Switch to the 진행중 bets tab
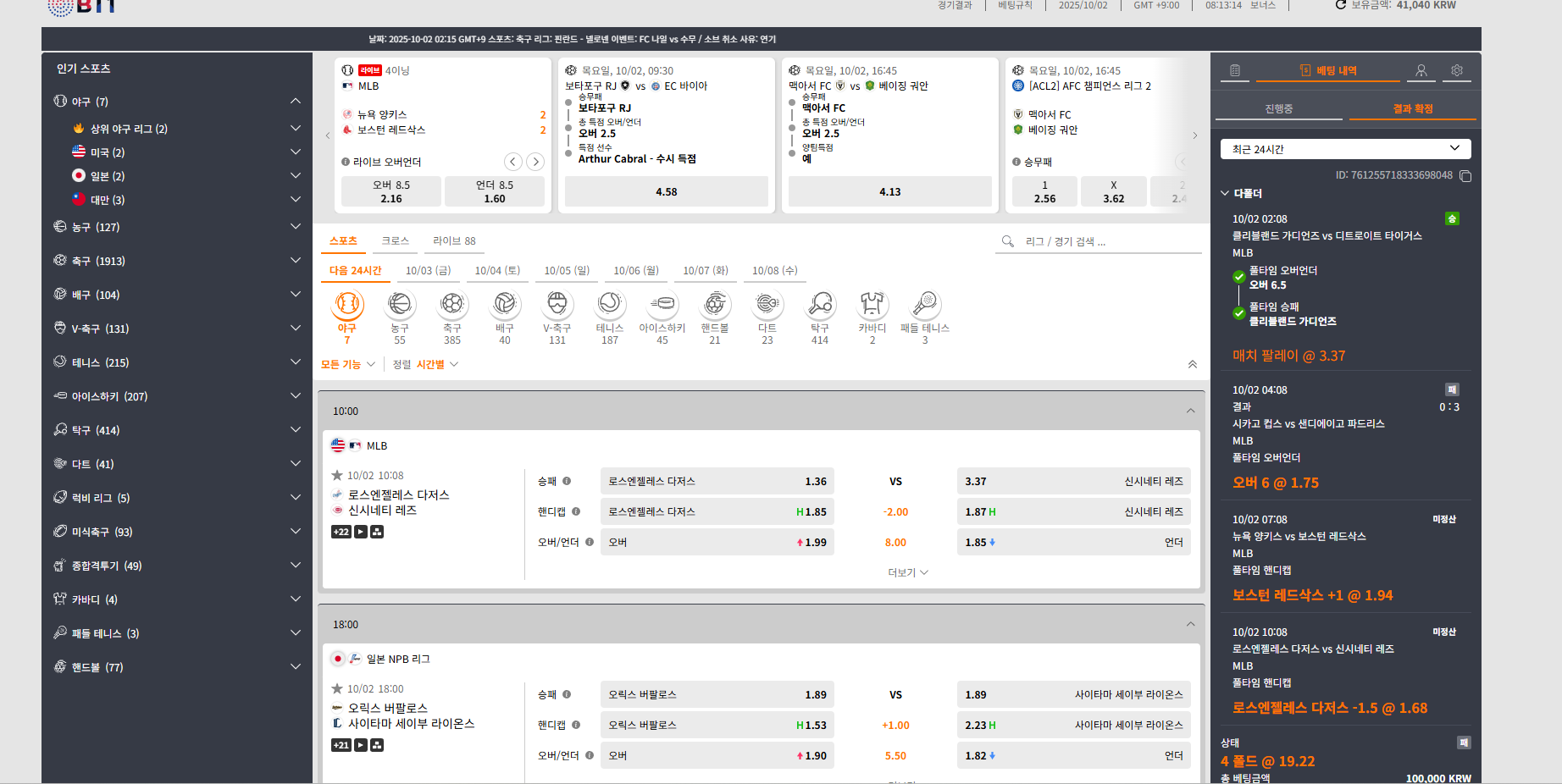Viewport: 1562px width, 784px height. pos(1278,109)
